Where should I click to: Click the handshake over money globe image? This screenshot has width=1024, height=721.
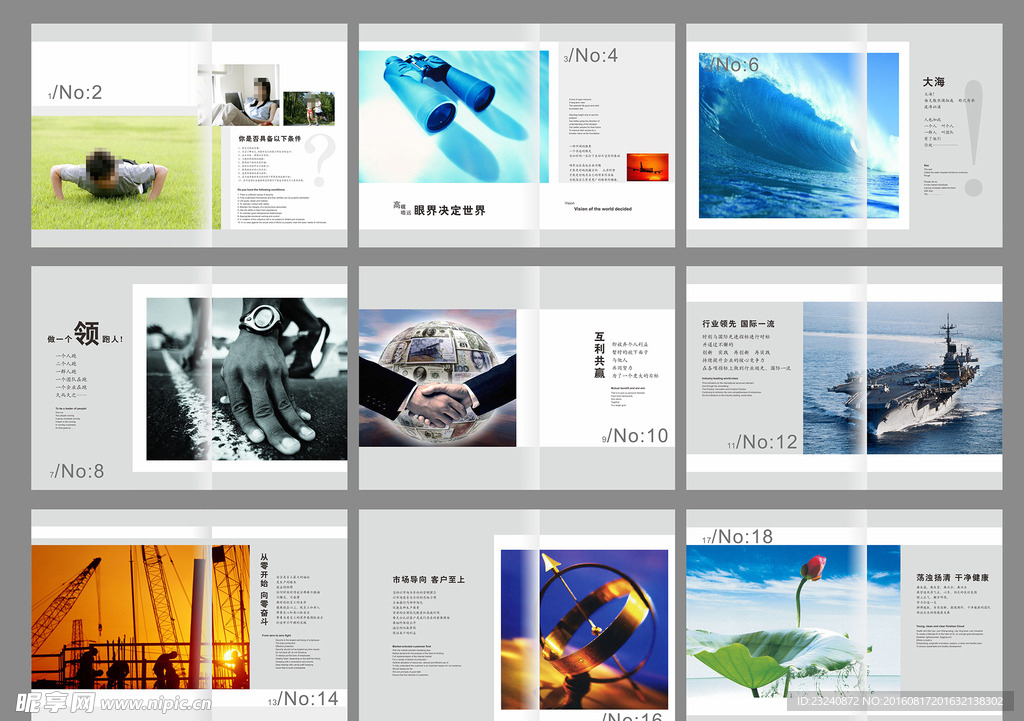438,378
